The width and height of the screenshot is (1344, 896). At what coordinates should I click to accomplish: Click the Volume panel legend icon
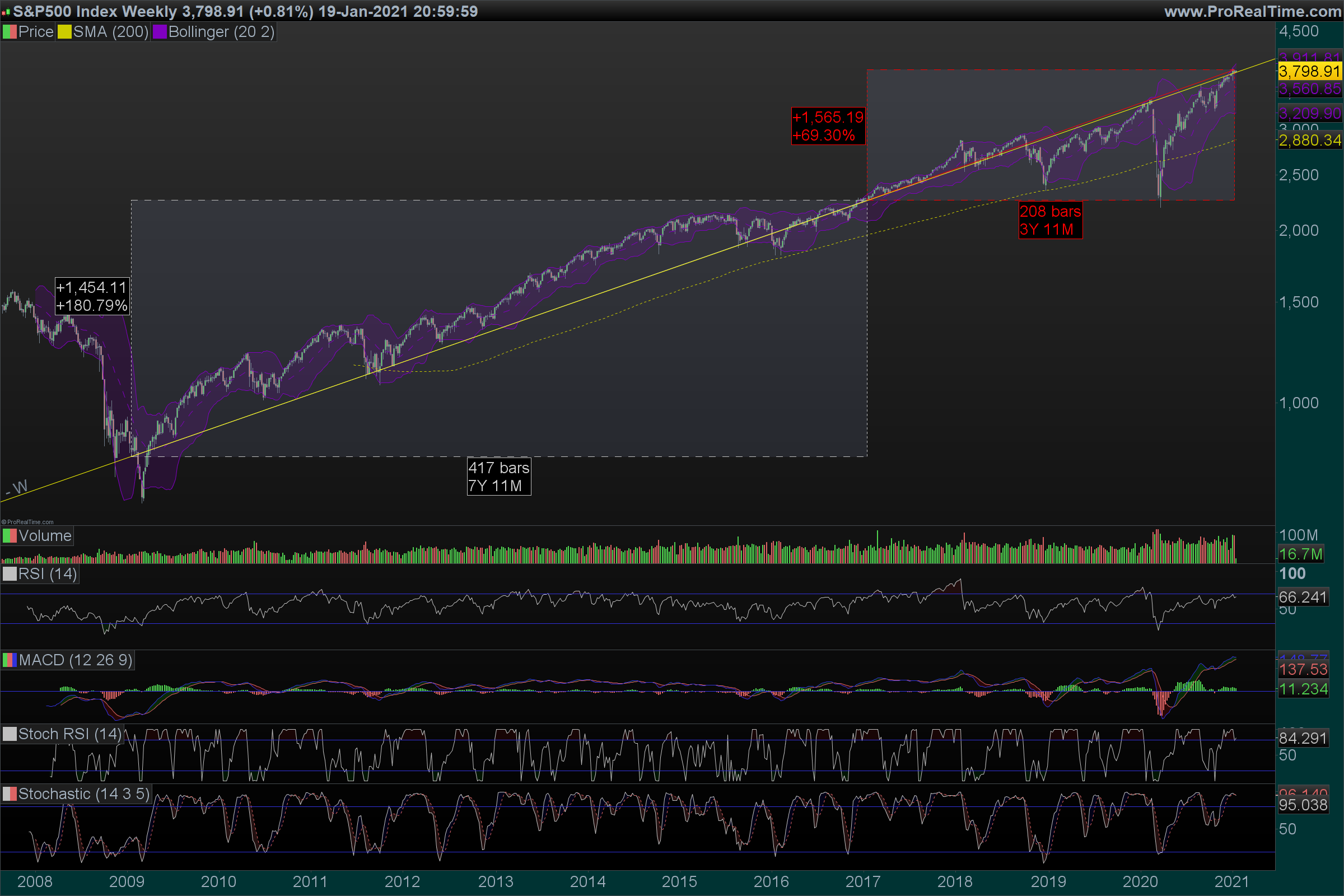tap(10, 536)
